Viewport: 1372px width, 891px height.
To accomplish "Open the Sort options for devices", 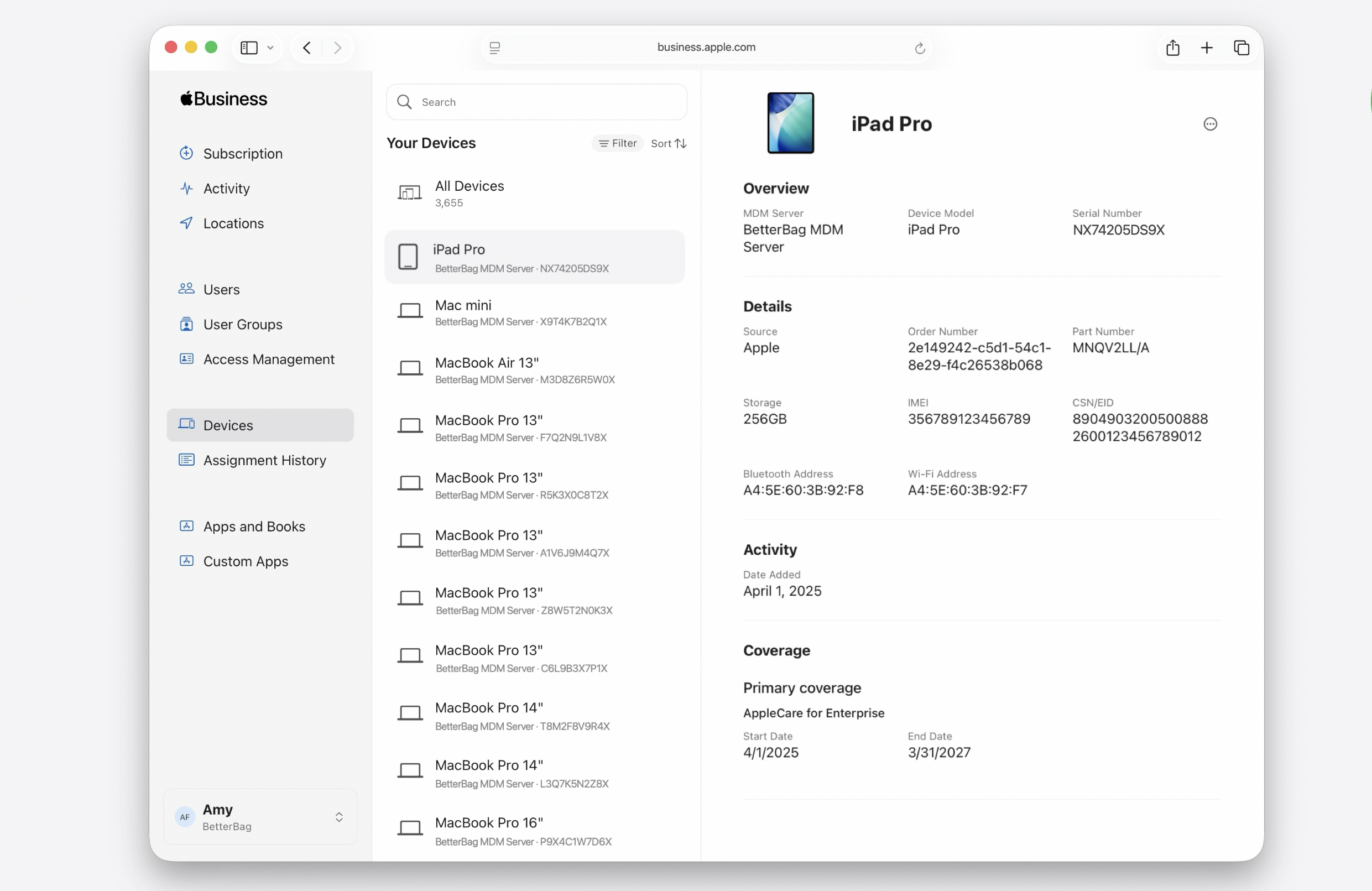I will click(668, 143).
